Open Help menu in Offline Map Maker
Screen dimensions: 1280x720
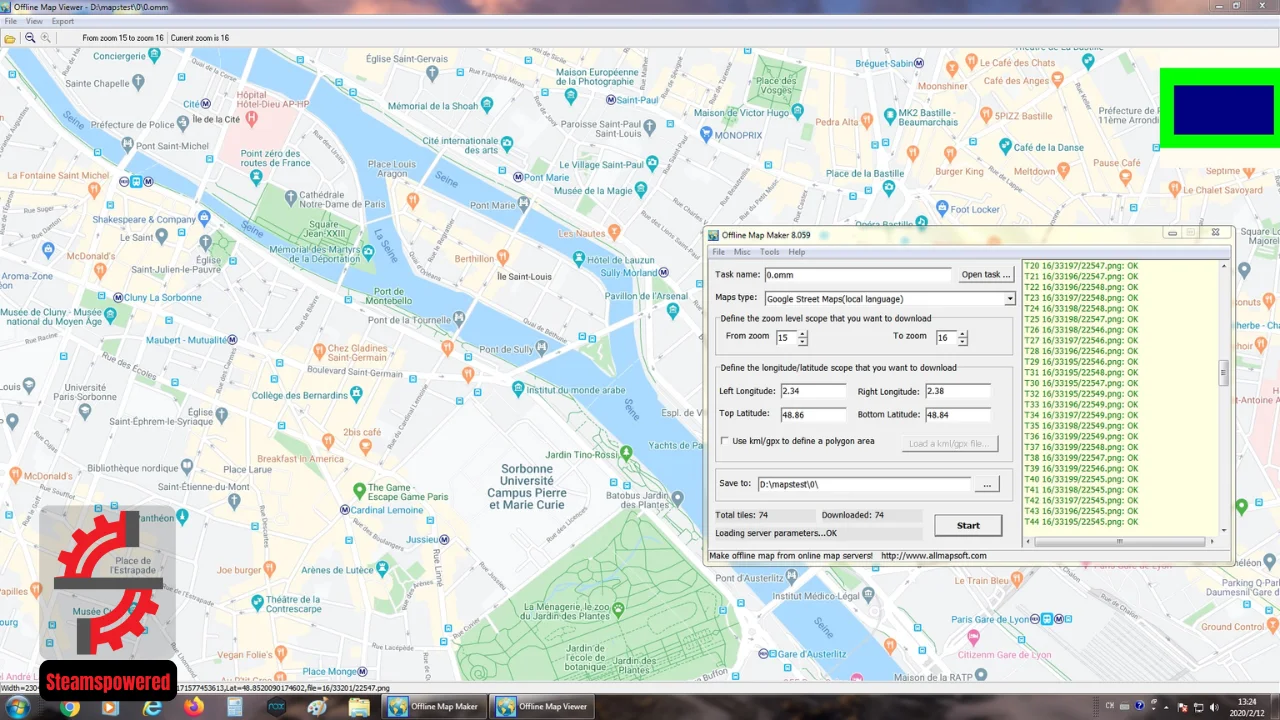point(797,252)
